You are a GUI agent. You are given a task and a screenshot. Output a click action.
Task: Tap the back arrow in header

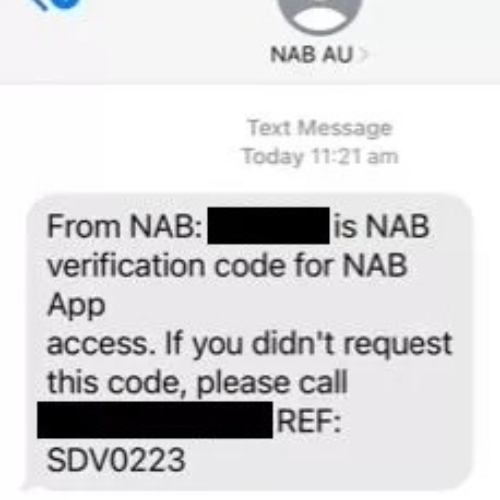click(41, 4)
